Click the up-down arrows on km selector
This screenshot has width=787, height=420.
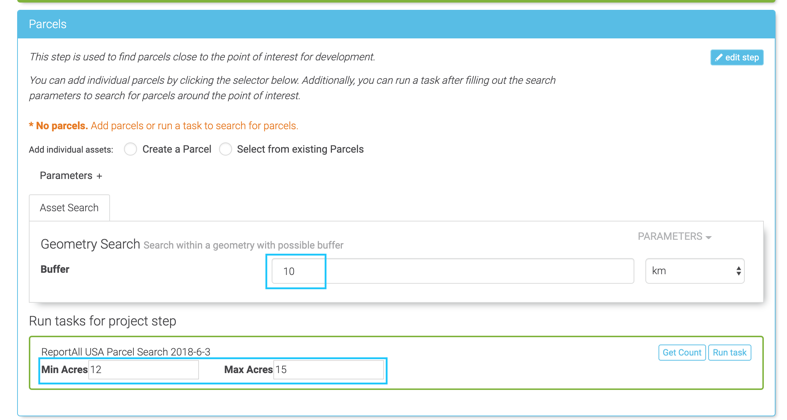[x=738, y=271]
